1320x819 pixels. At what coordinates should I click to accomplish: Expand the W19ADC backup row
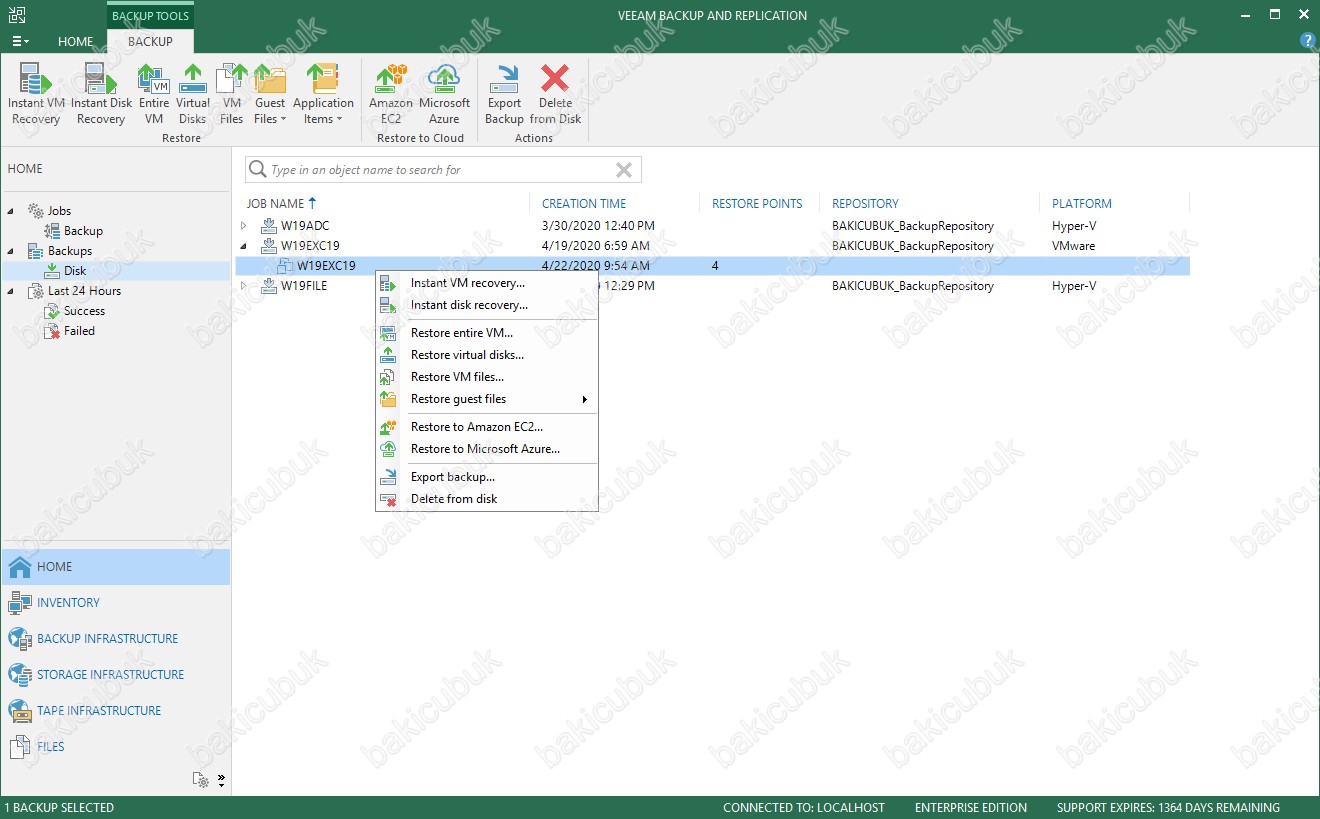pyautogui.click(x=243, y=226)
